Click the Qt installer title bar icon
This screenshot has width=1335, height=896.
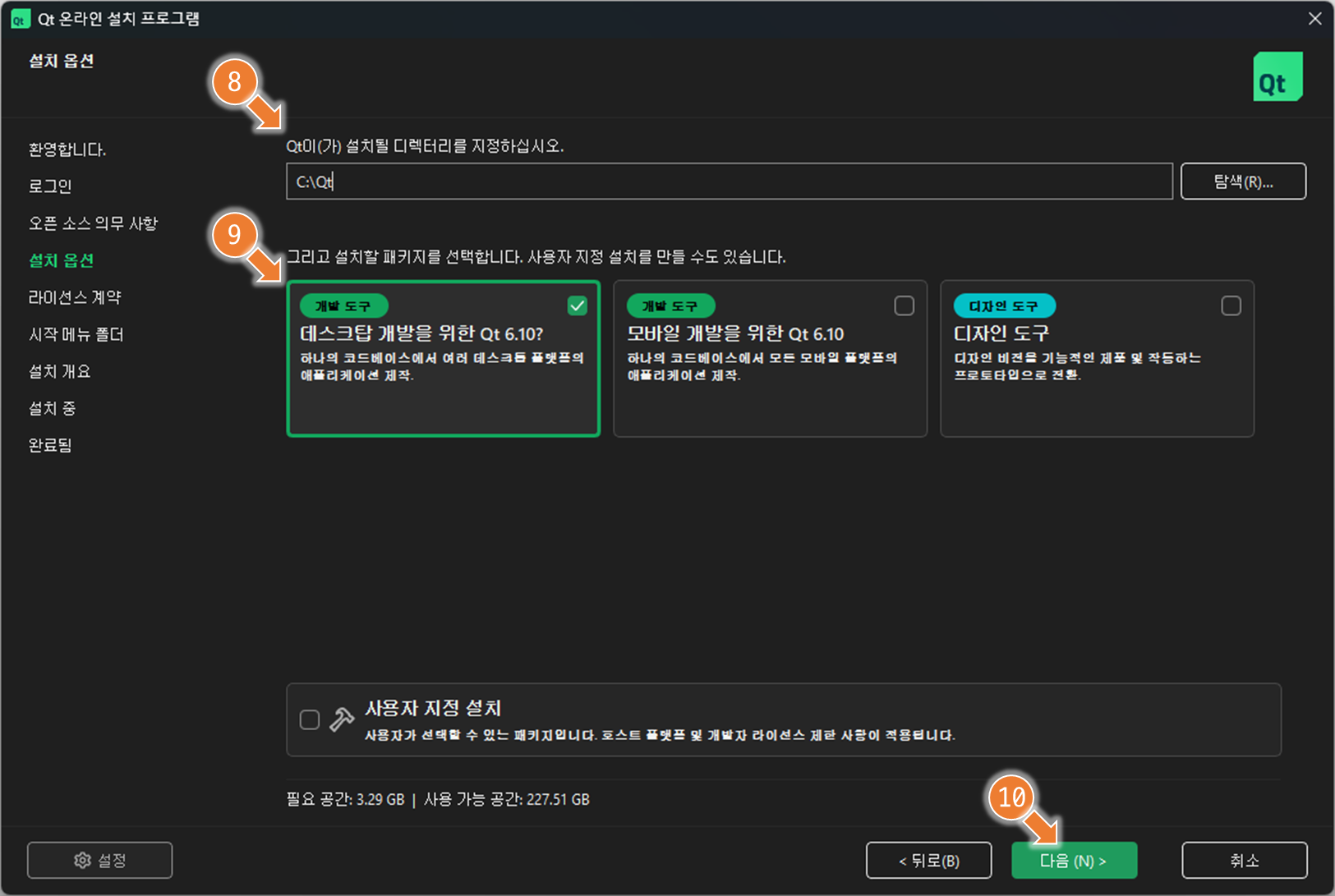tap(20, 19)
